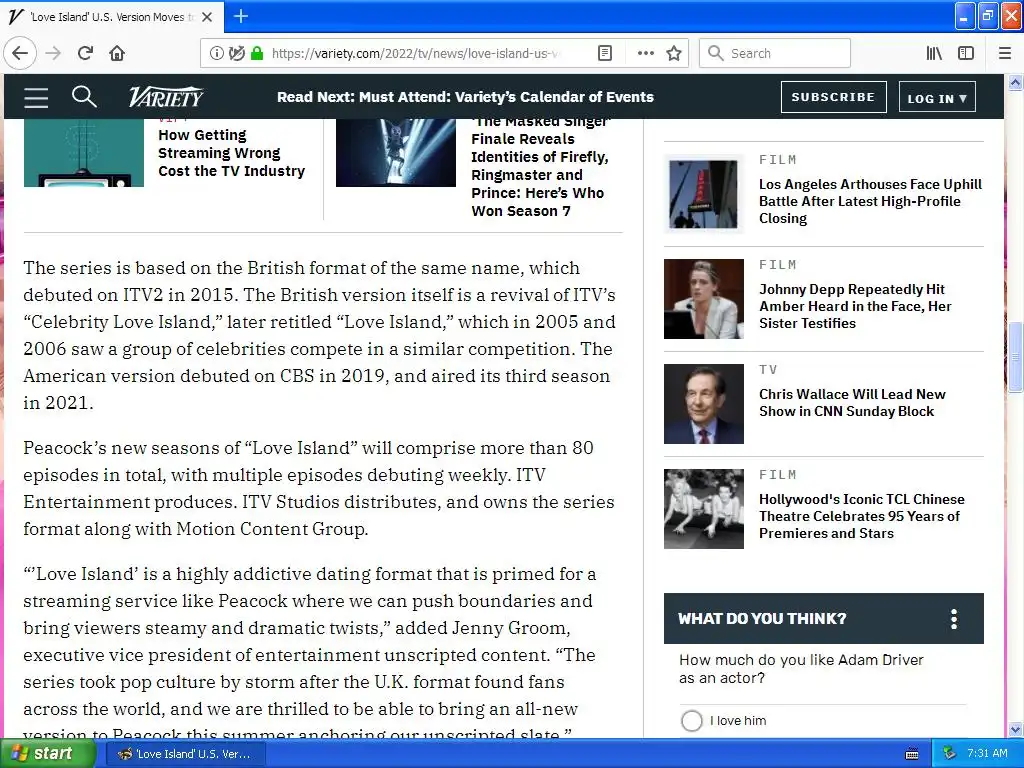Grab the vertical scrollbar thumb
Image resolution: width=1024 pixels, height=768 pixels.
point(1015,357)
